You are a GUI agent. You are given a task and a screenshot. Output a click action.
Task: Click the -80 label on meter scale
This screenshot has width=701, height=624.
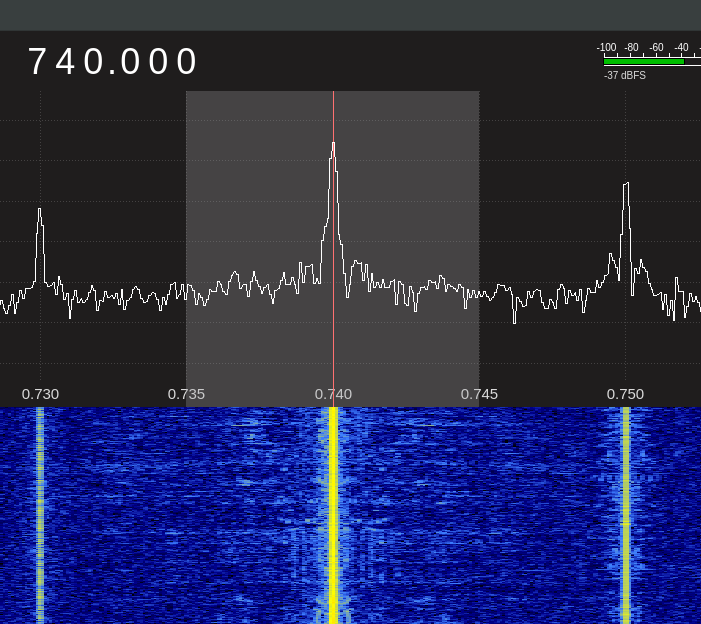631,47
